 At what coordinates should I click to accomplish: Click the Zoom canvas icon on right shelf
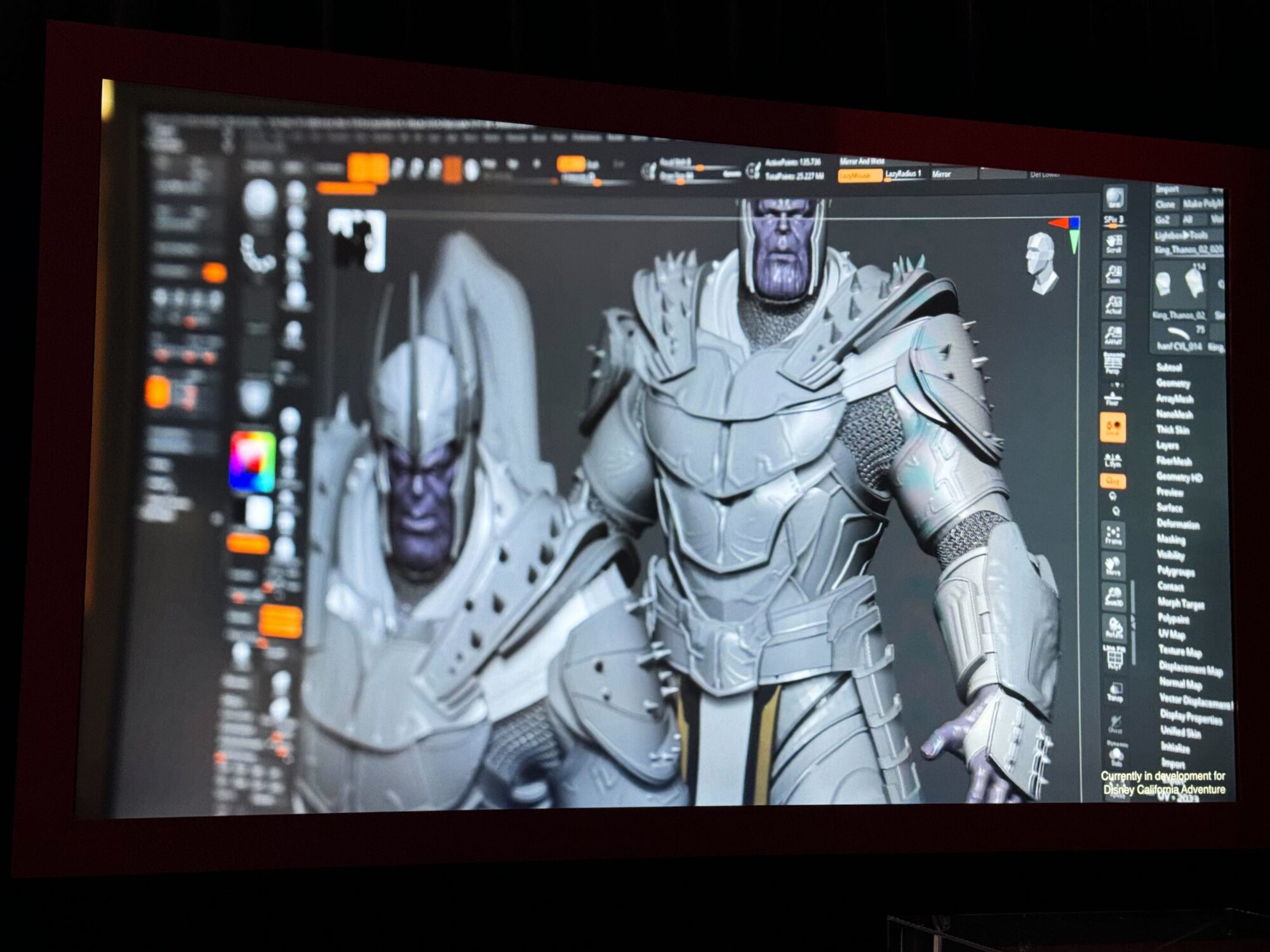1114,274
